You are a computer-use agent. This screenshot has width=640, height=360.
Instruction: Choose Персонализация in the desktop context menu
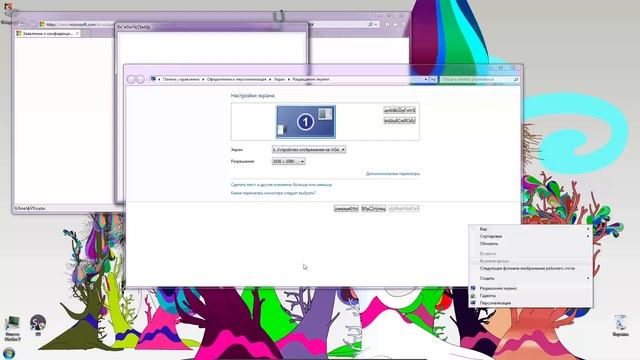click(531, 303)
